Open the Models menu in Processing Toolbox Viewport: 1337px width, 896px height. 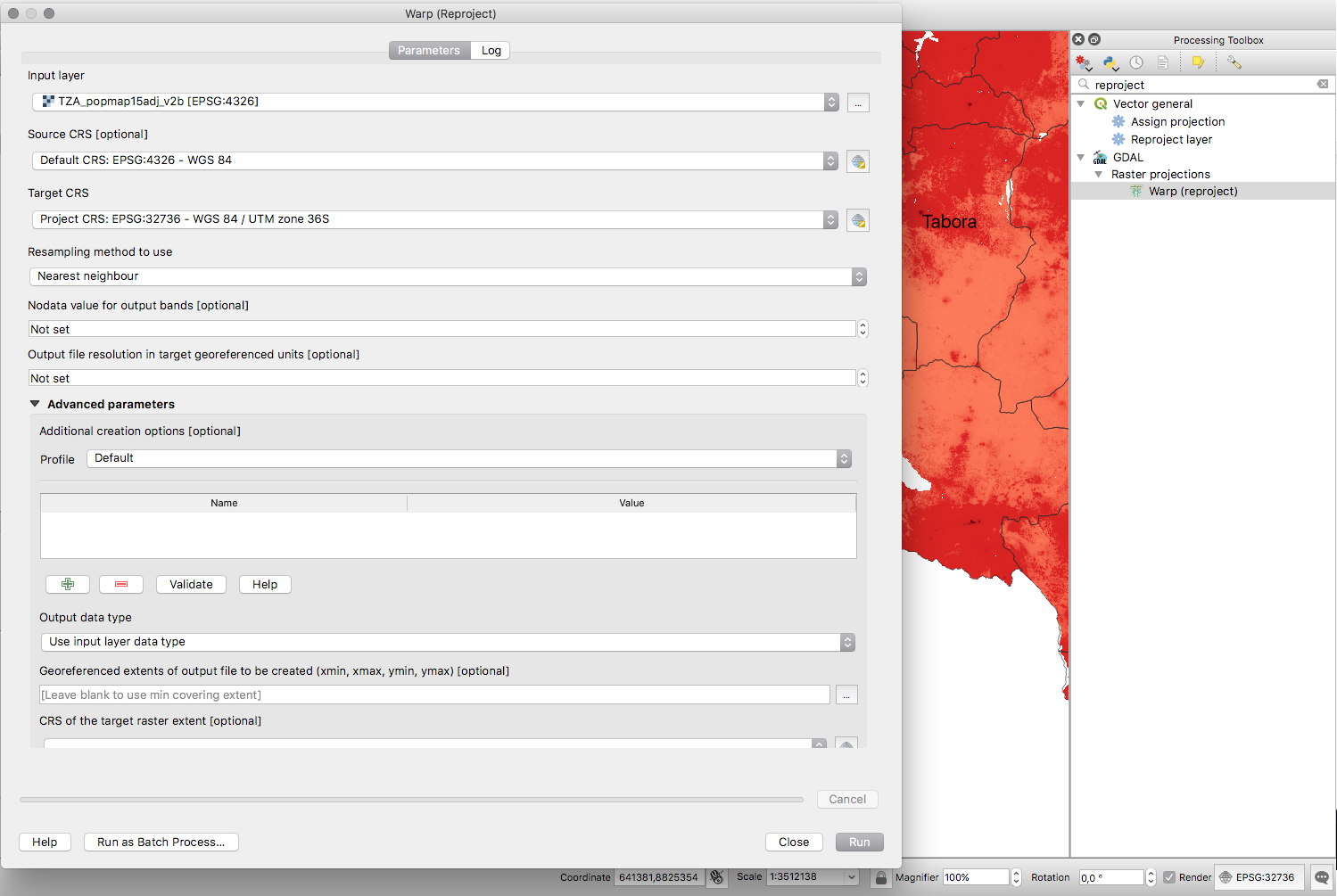(x=1084, y=62)
